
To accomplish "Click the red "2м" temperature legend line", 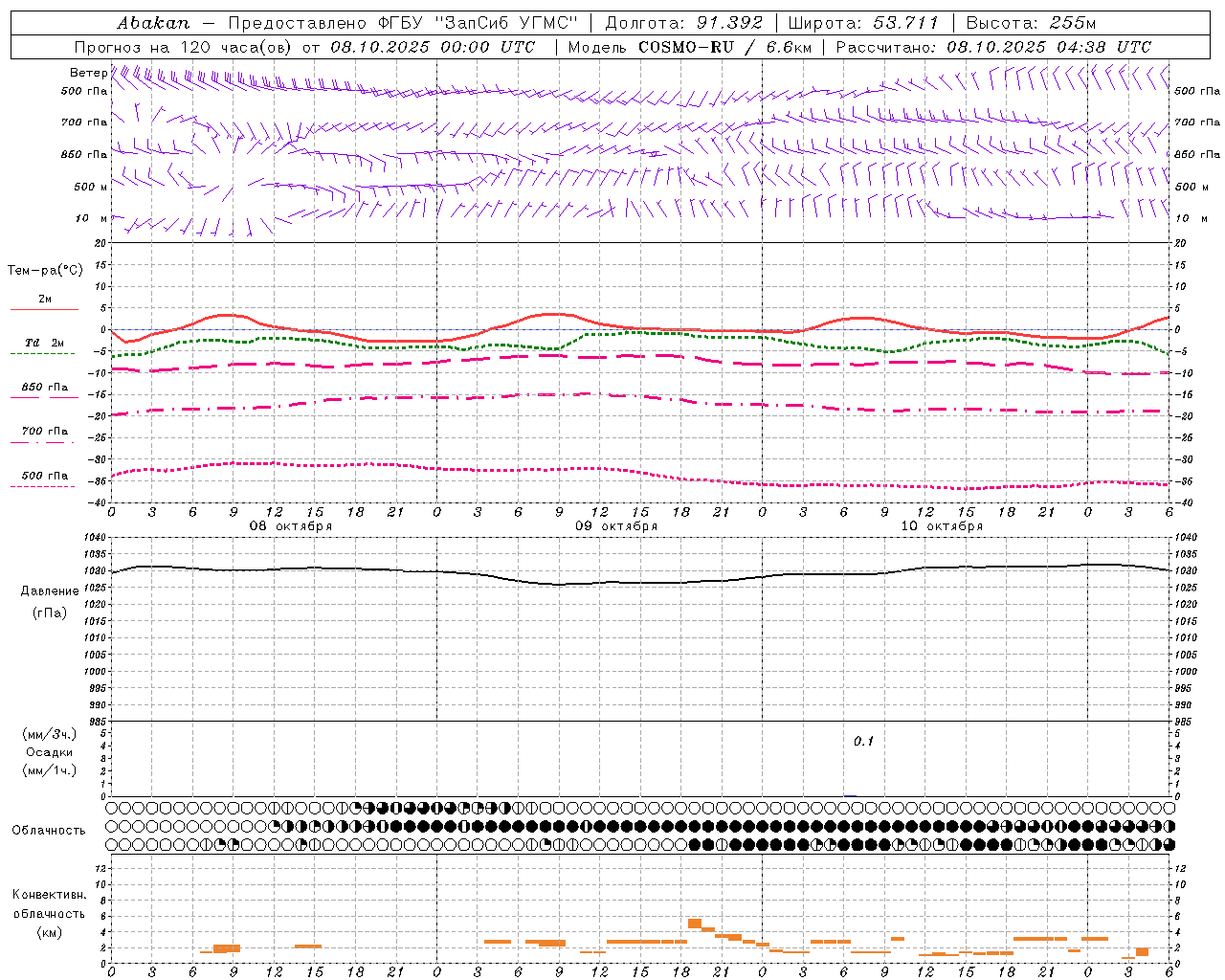I will click(44, 309).
